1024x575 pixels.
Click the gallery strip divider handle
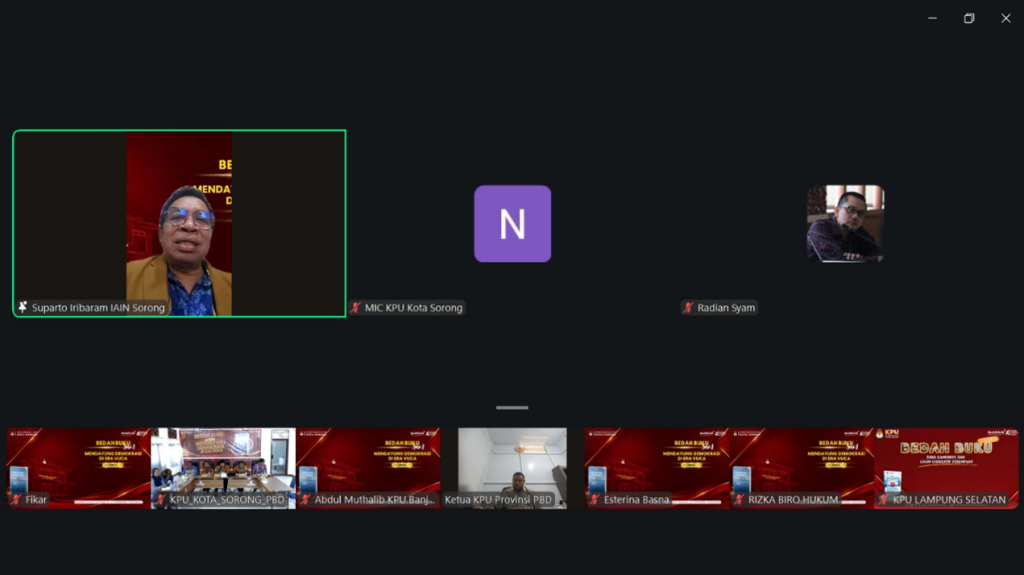512,408
